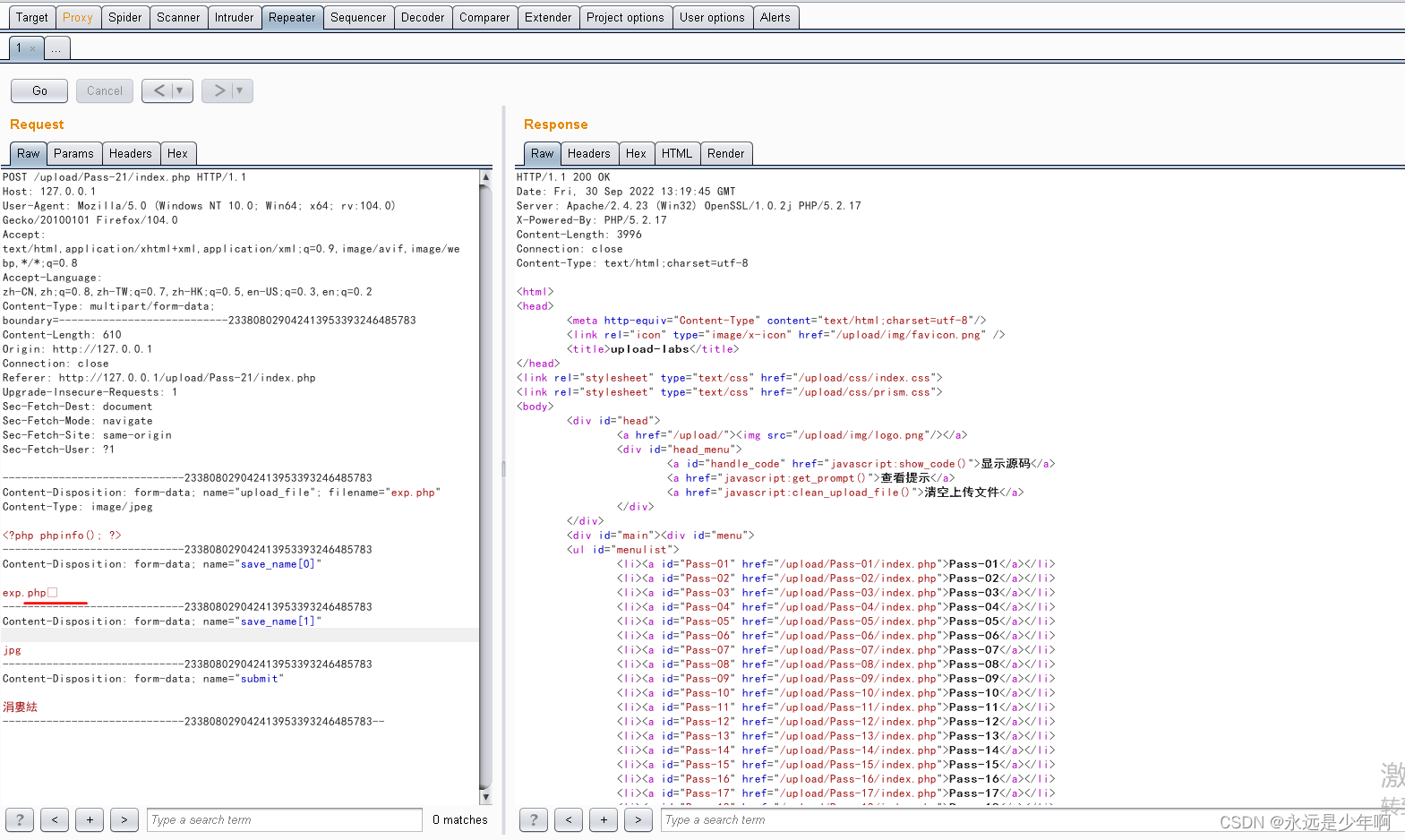This screenshot has width=1405, height=840.
Task: Click the Pass-10 list line in response
Action: coord(835,693)
